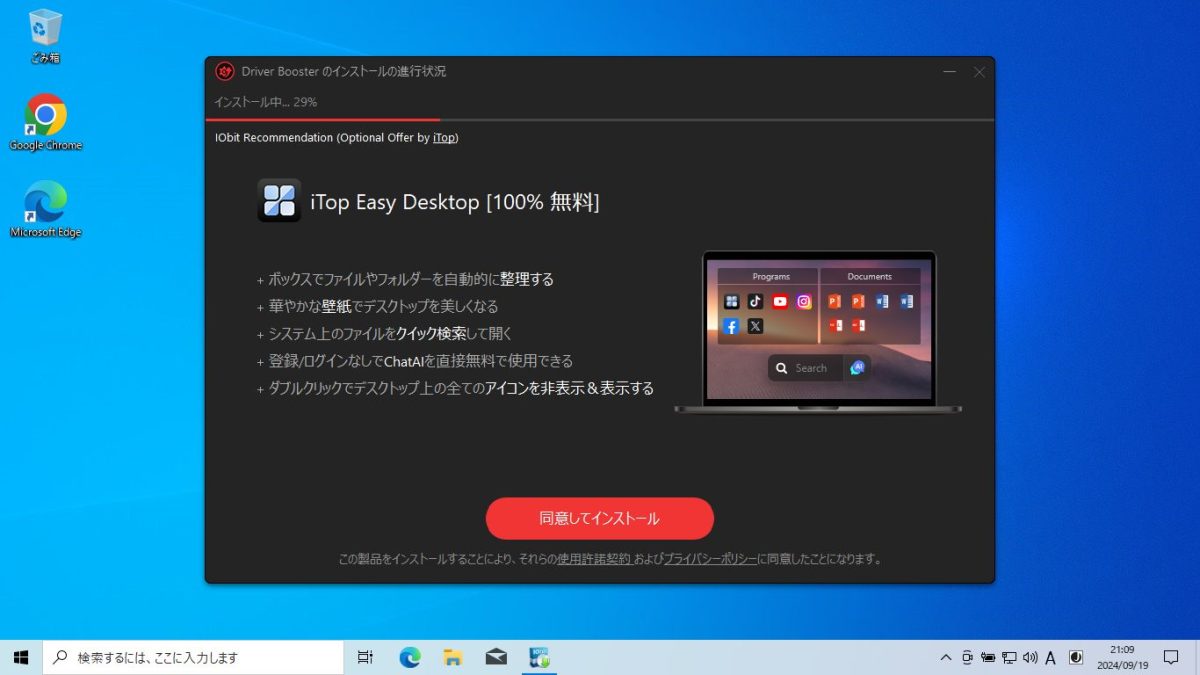Click the インストール中... 29% status text

[x=265, y=102]
